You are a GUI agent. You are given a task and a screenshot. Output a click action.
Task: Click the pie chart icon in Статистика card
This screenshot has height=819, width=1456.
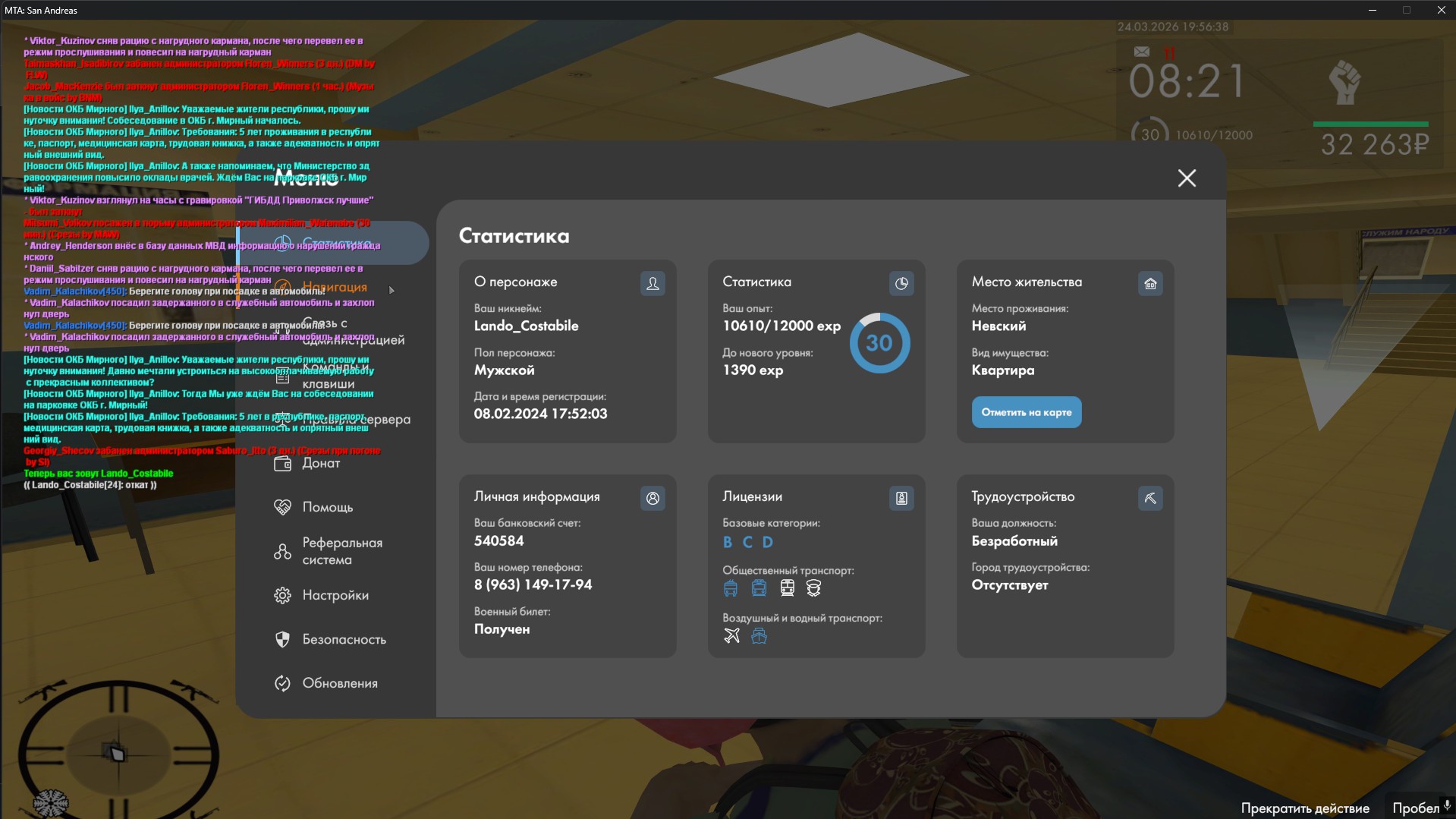901,284
